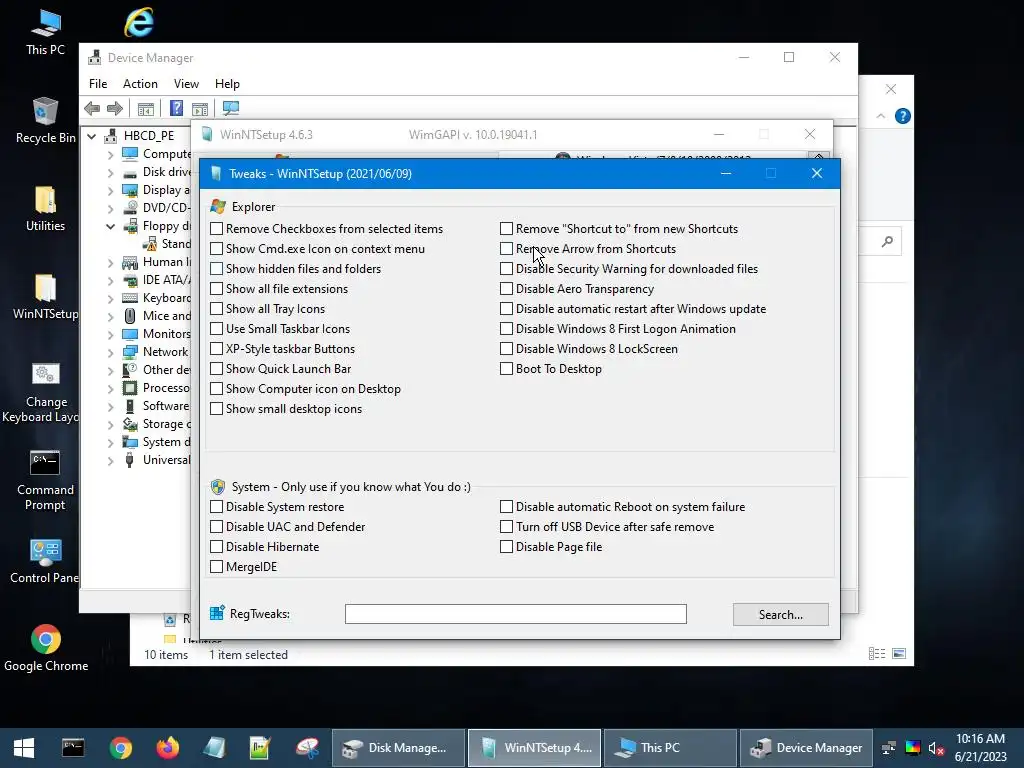Screen dimensions: 1024x768
Task: Click the Show/Hide console tree toolbar icon
Action: click(146, 108)
